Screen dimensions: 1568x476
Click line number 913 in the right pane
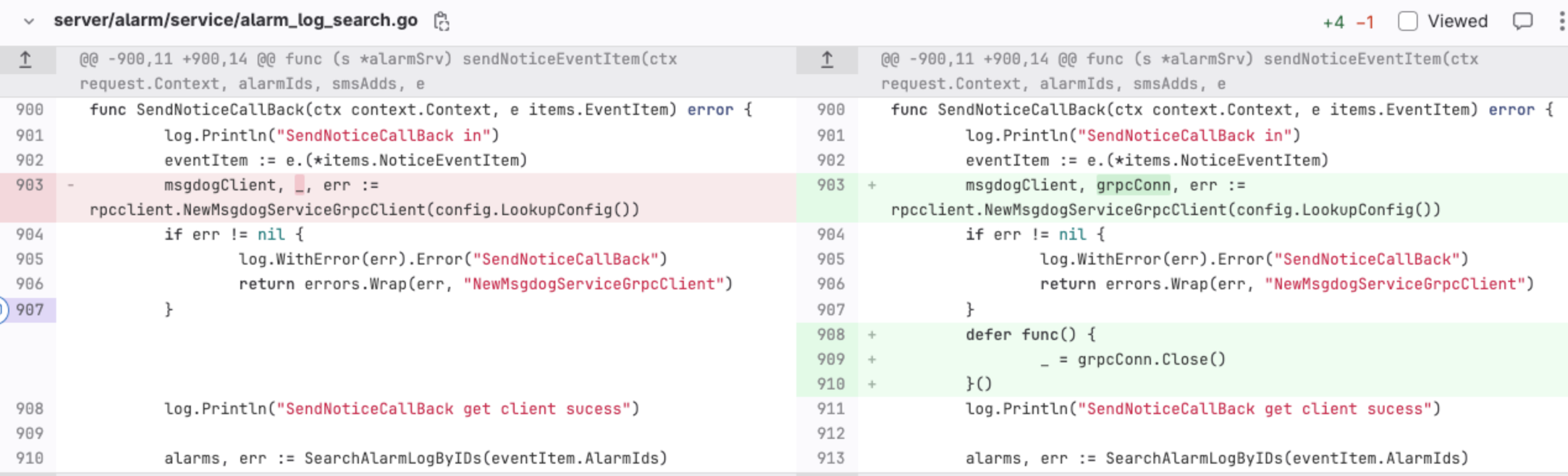click(x=830, y=458)
